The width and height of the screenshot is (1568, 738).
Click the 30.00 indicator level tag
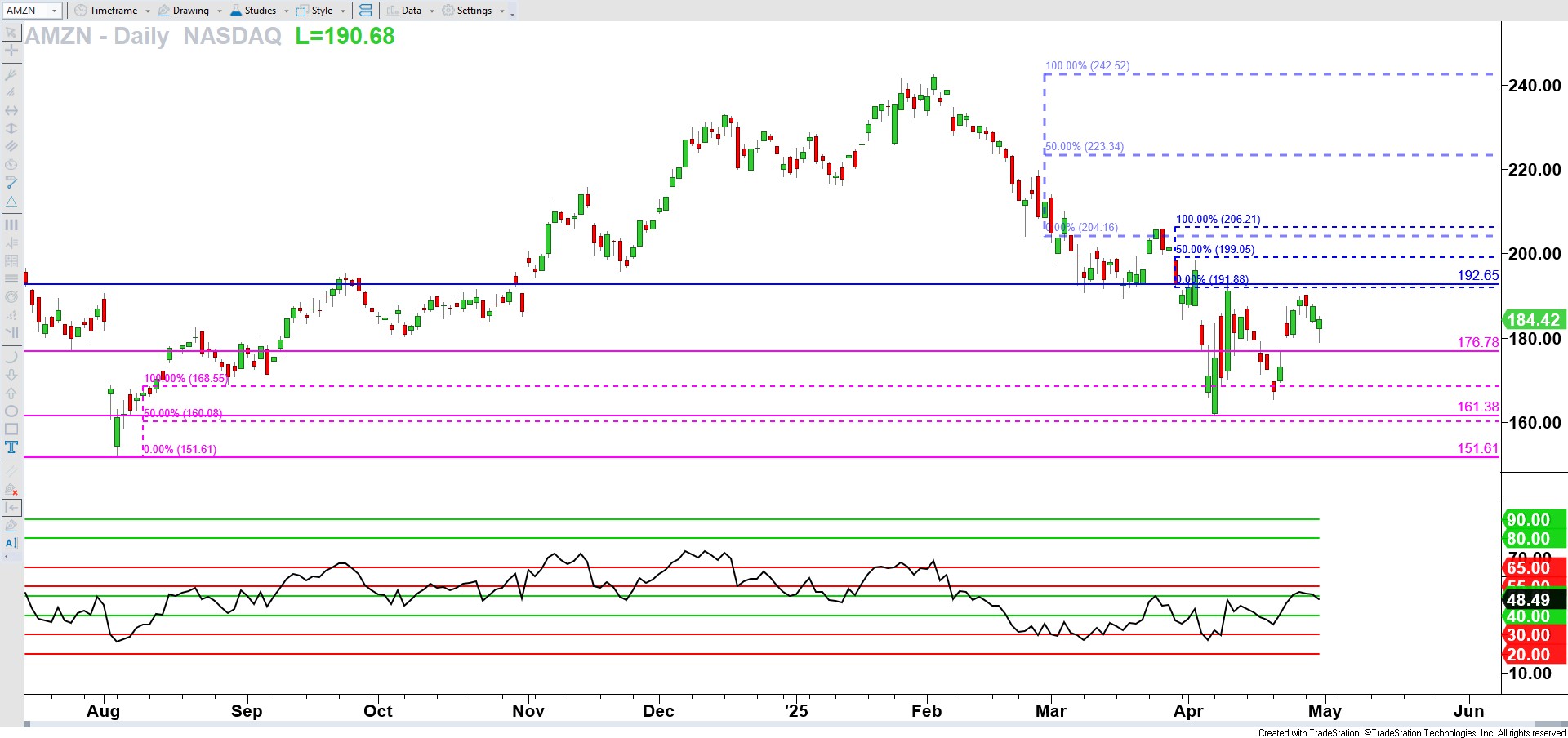coord(1535,635)
